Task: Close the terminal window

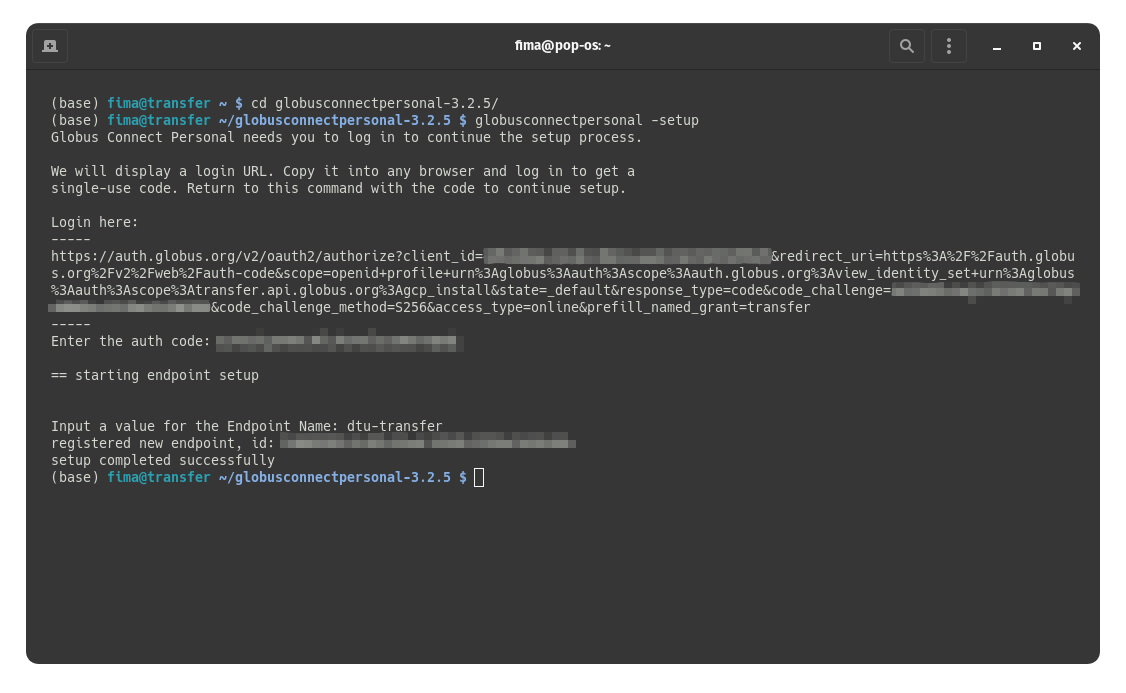Action: click(x=1077, y=46)
